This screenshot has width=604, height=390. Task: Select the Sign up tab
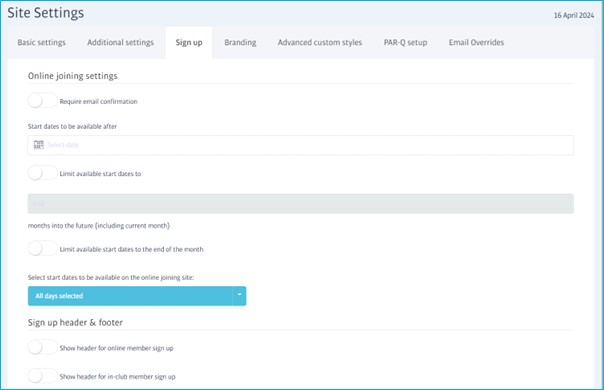189,42
